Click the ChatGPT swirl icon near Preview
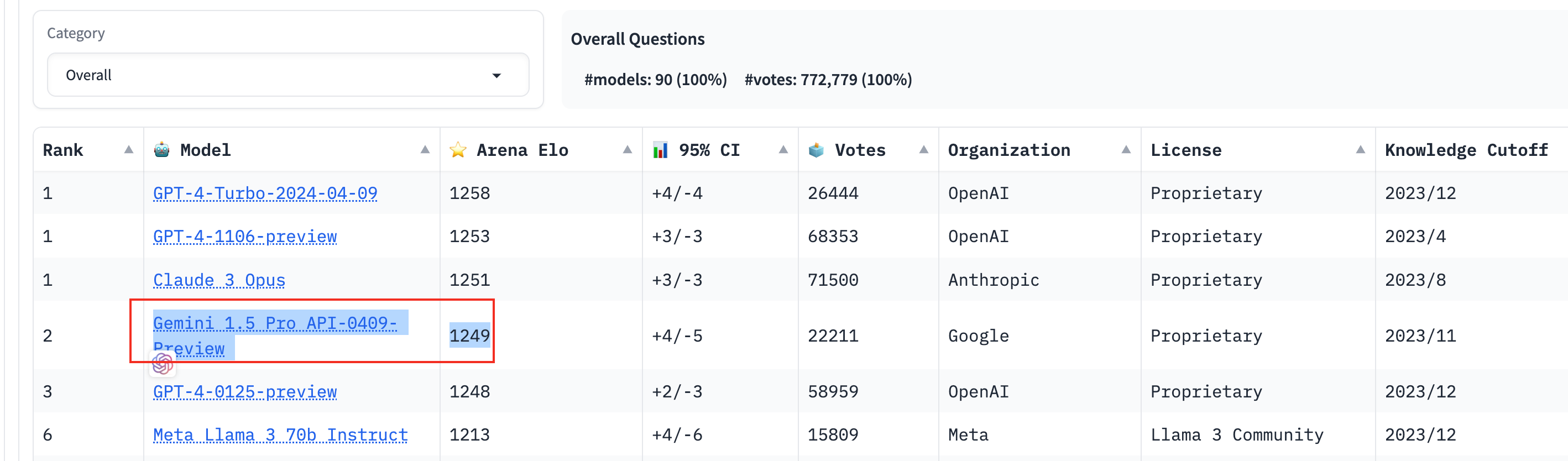 (x=163, y=364)
